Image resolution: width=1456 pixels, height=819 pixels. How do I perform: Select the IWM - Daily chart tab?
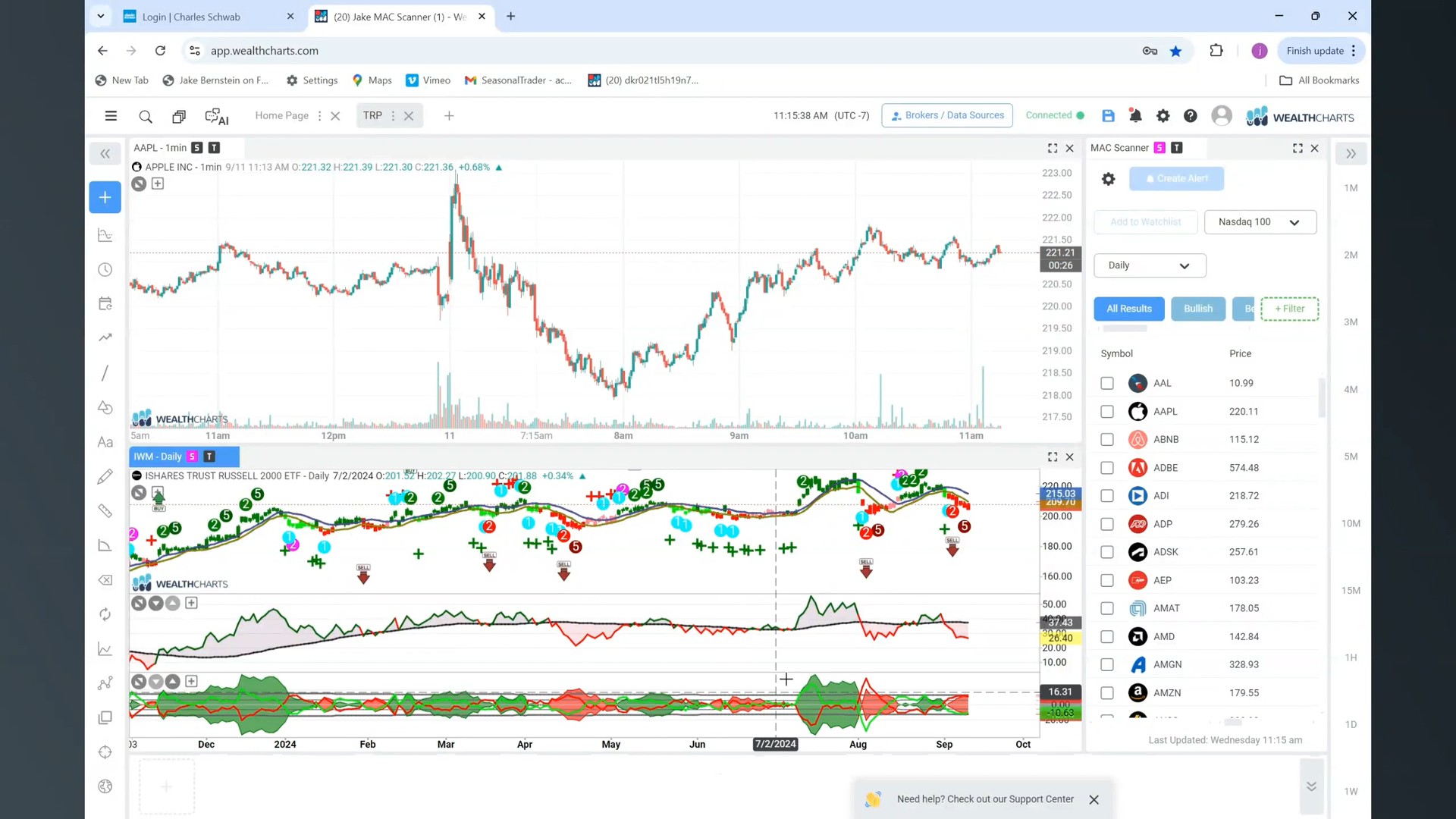(184, 457)
